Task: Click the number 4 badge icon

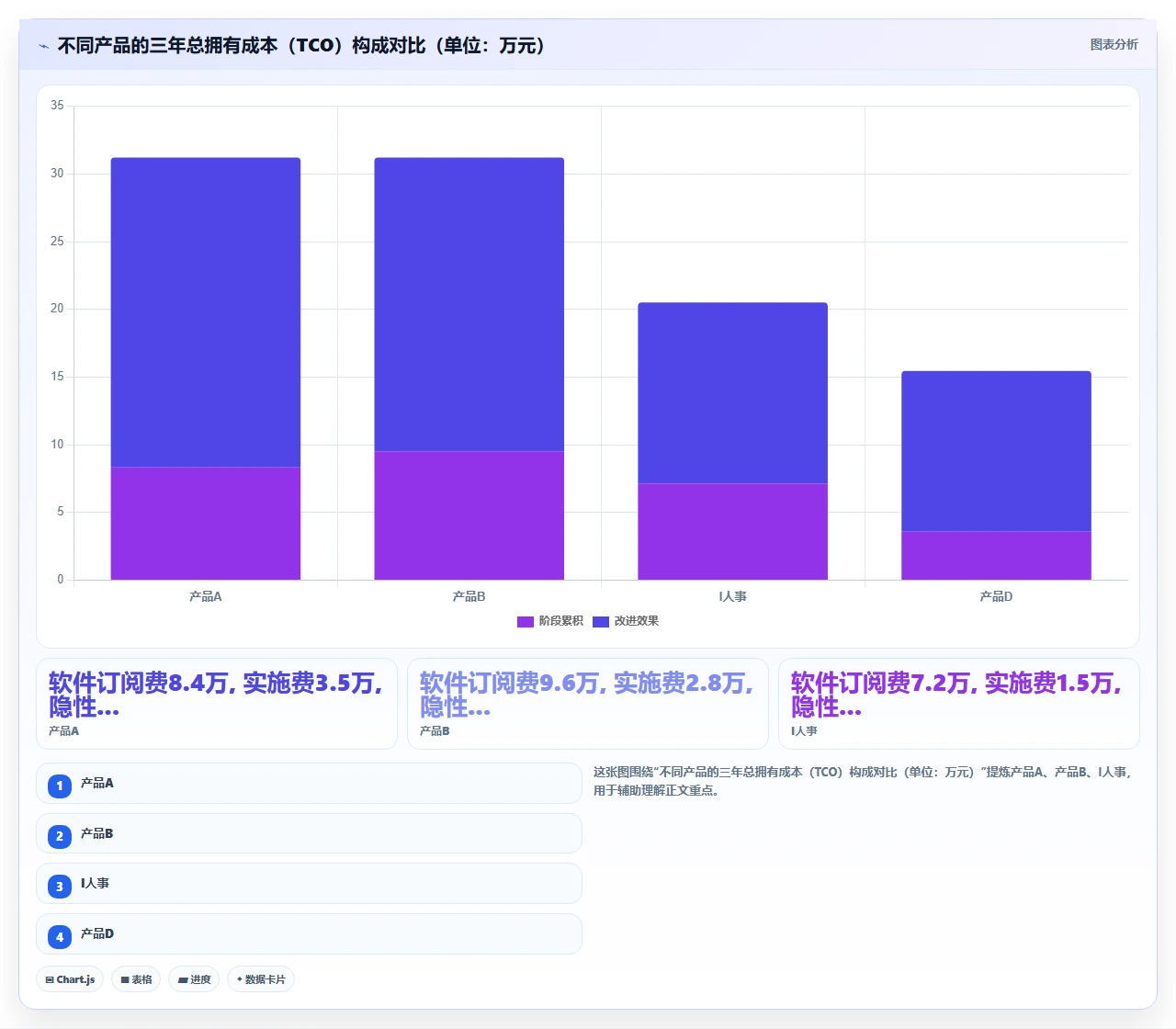Action: pos(60,937)
